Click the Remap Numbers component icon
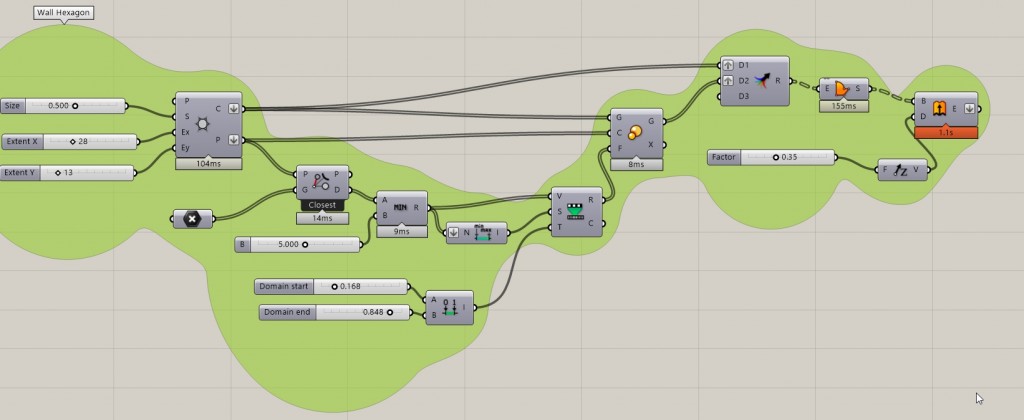 (x=574, y=211)
